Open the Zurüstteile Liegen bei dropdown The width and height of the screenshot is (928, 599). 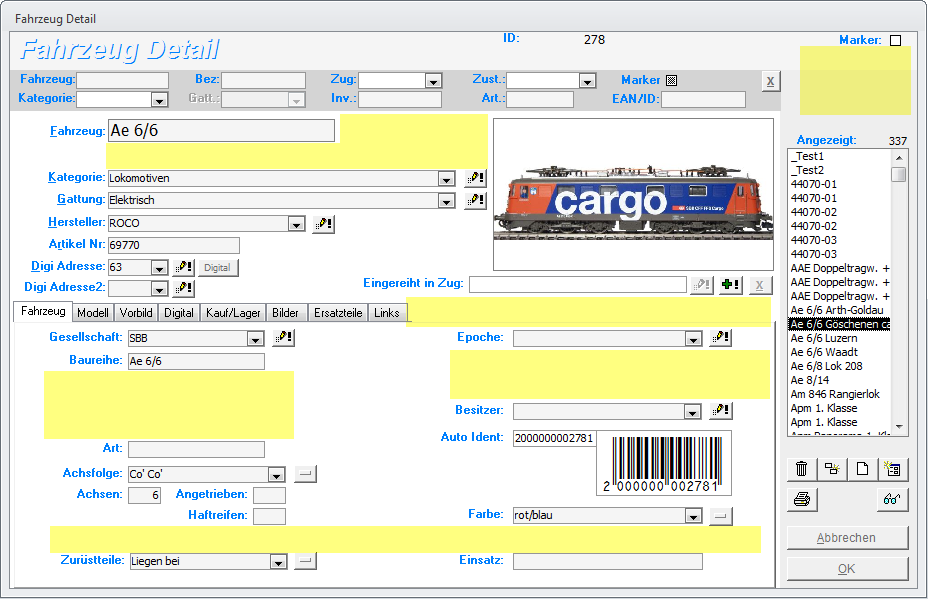tap(278, 562)
